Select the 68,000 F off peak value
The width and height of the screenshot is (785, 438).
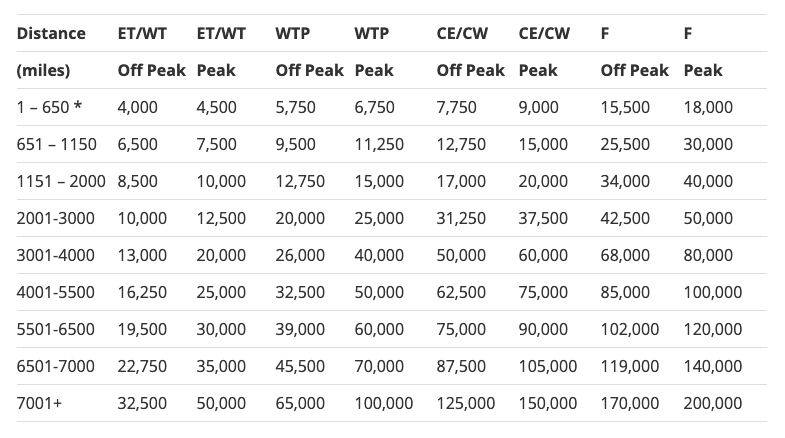pos(625,255)
